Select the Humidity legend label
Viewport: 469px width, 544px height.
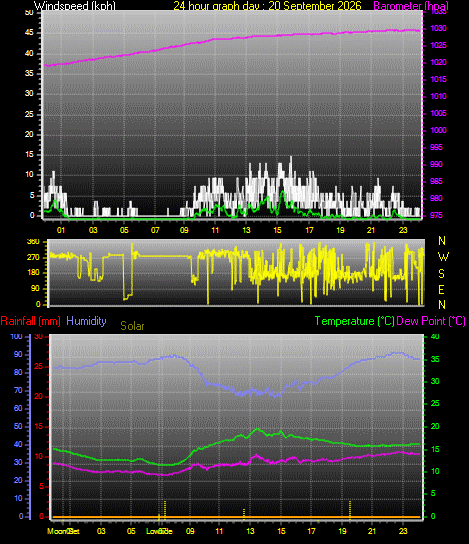tap(86, 321)
